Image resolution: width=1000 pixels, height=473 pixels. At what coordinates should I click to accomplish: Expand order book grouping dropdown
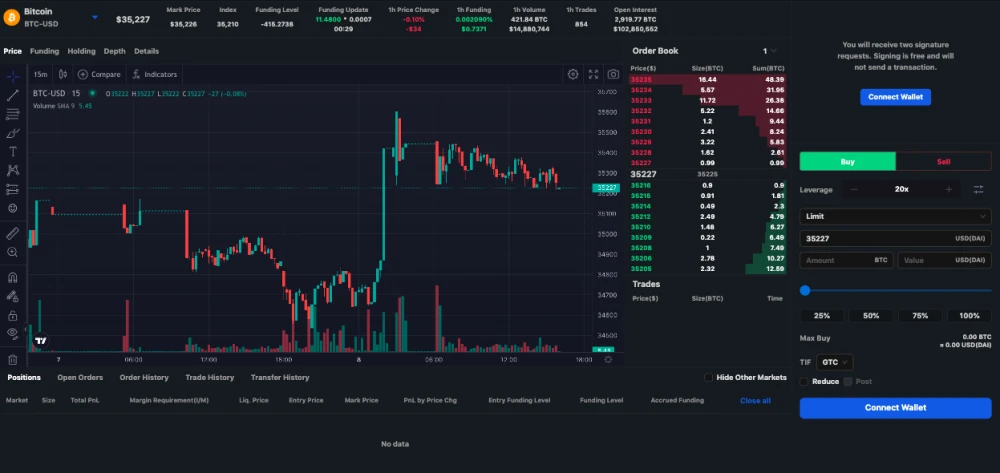point(769,51)
